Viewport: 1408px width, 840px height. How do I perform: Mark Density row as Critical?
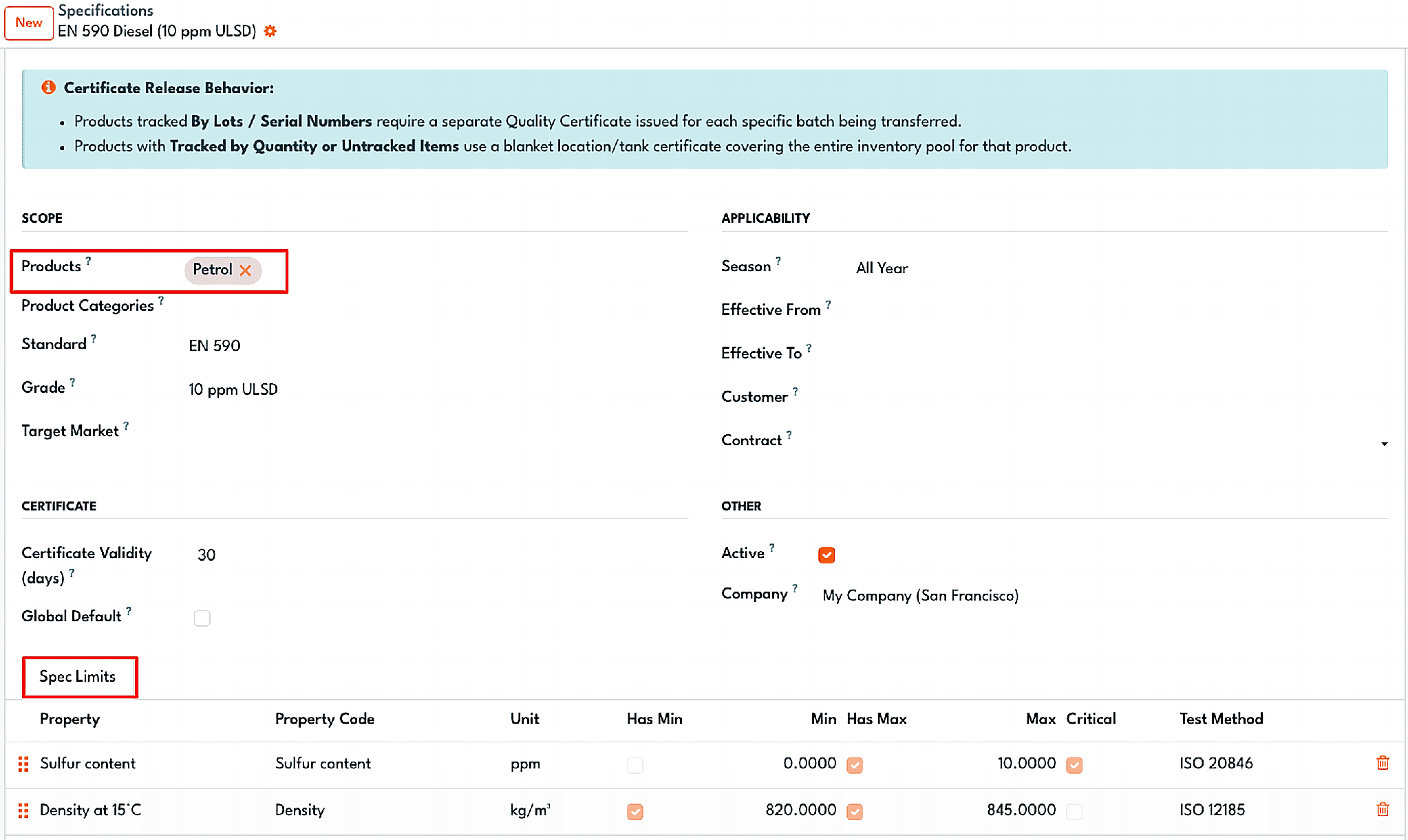click(x=1074, y=812)
